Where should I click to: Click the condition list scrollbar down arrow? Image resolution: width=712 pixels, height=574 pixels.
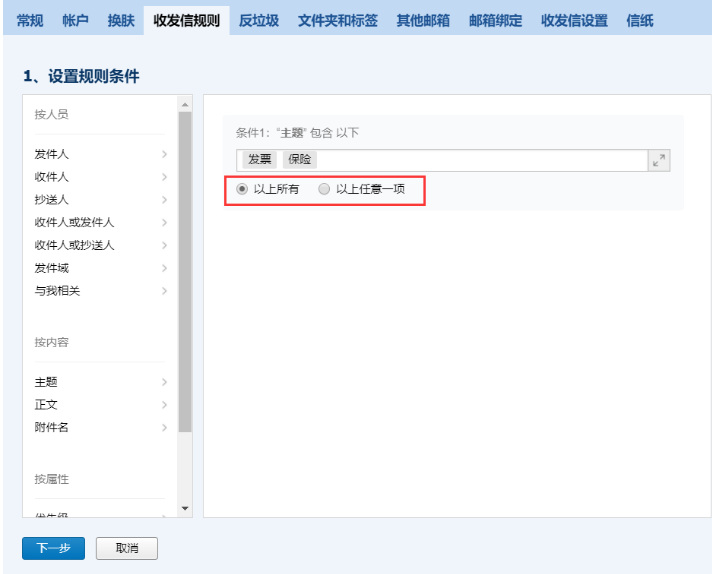click(184, 509)
